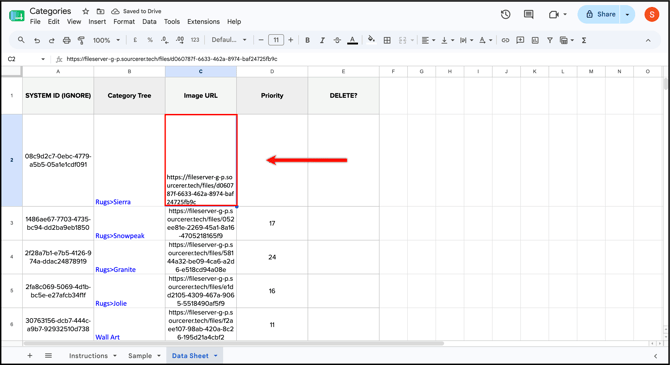
Task: Switch to the Instructions sheet tab
Action: 88,356
